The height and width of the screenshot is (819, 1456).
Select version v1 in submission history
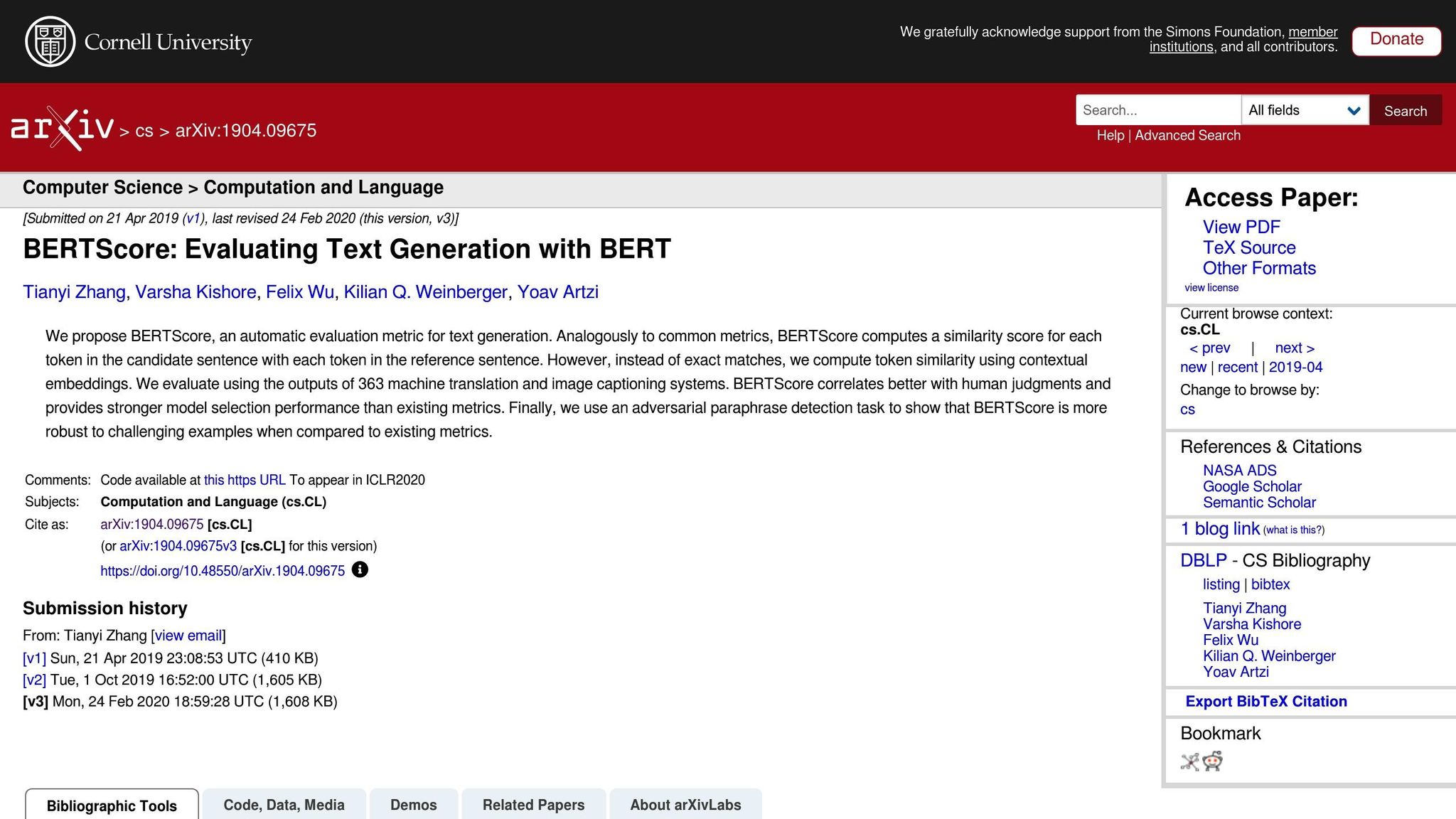33,658
